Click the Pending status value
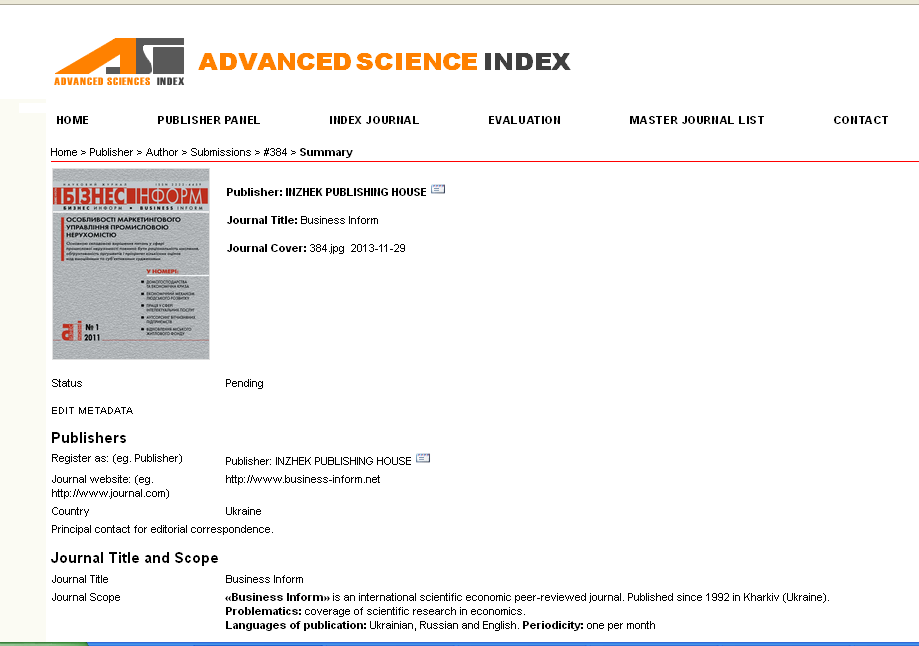Viewport: 919px width, 646px height. point(244,383)
